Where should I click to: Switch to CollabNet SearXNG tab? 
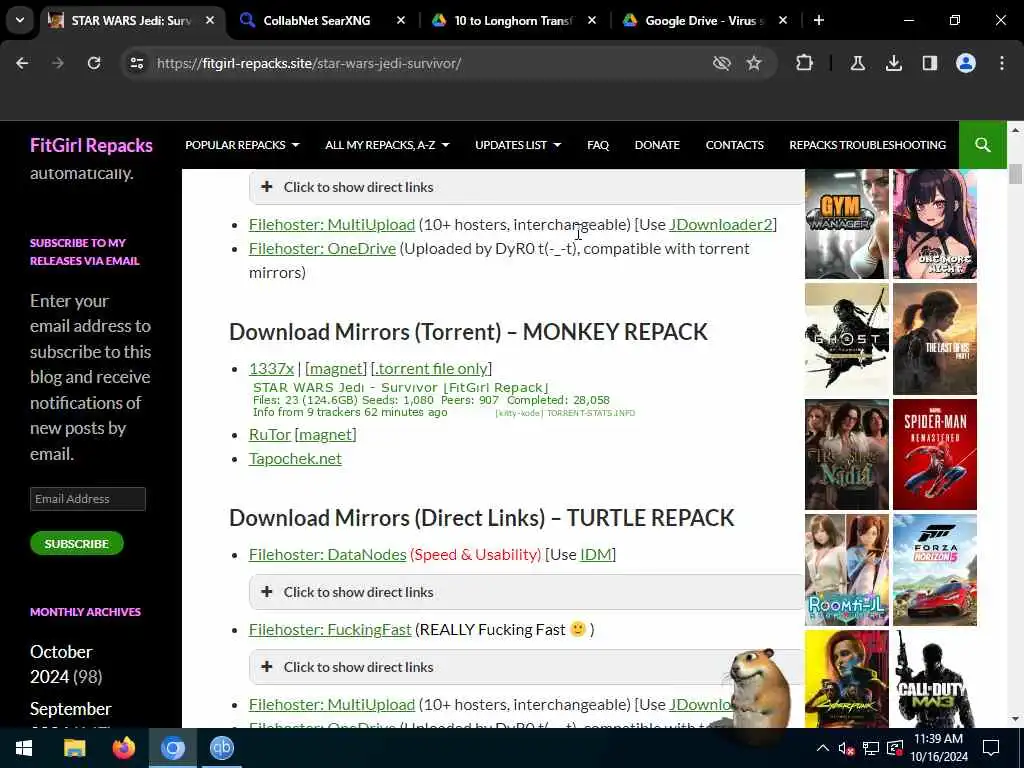[x=317, y=20]
